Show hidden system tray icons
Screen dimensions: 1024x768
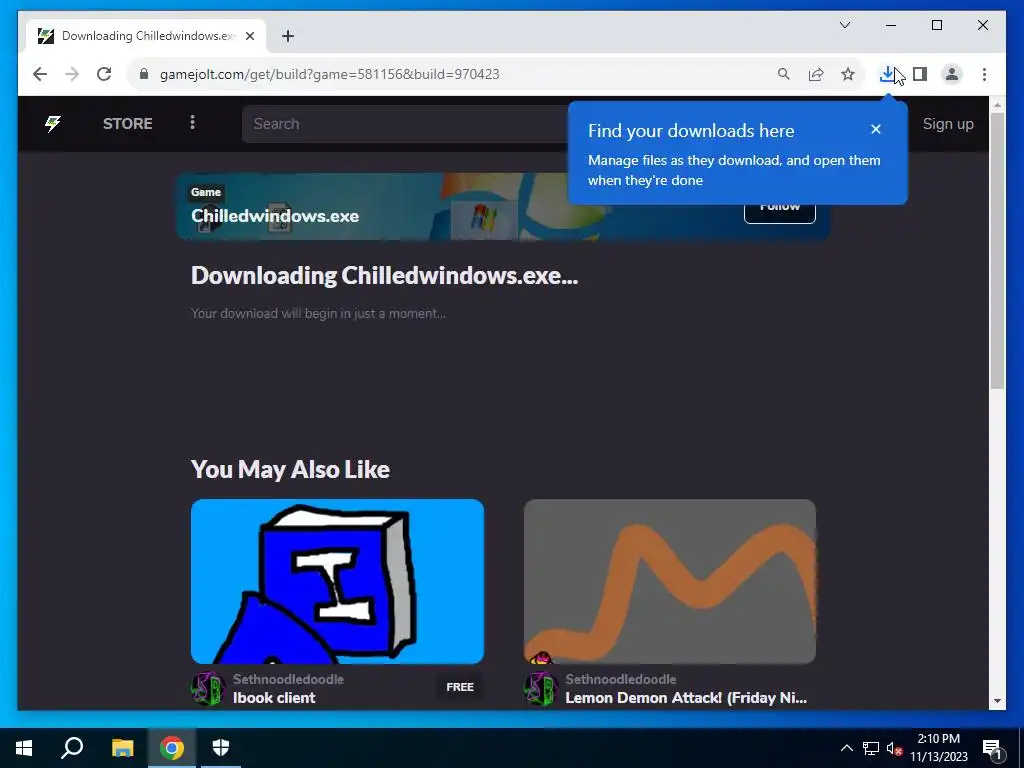(846, 748)
